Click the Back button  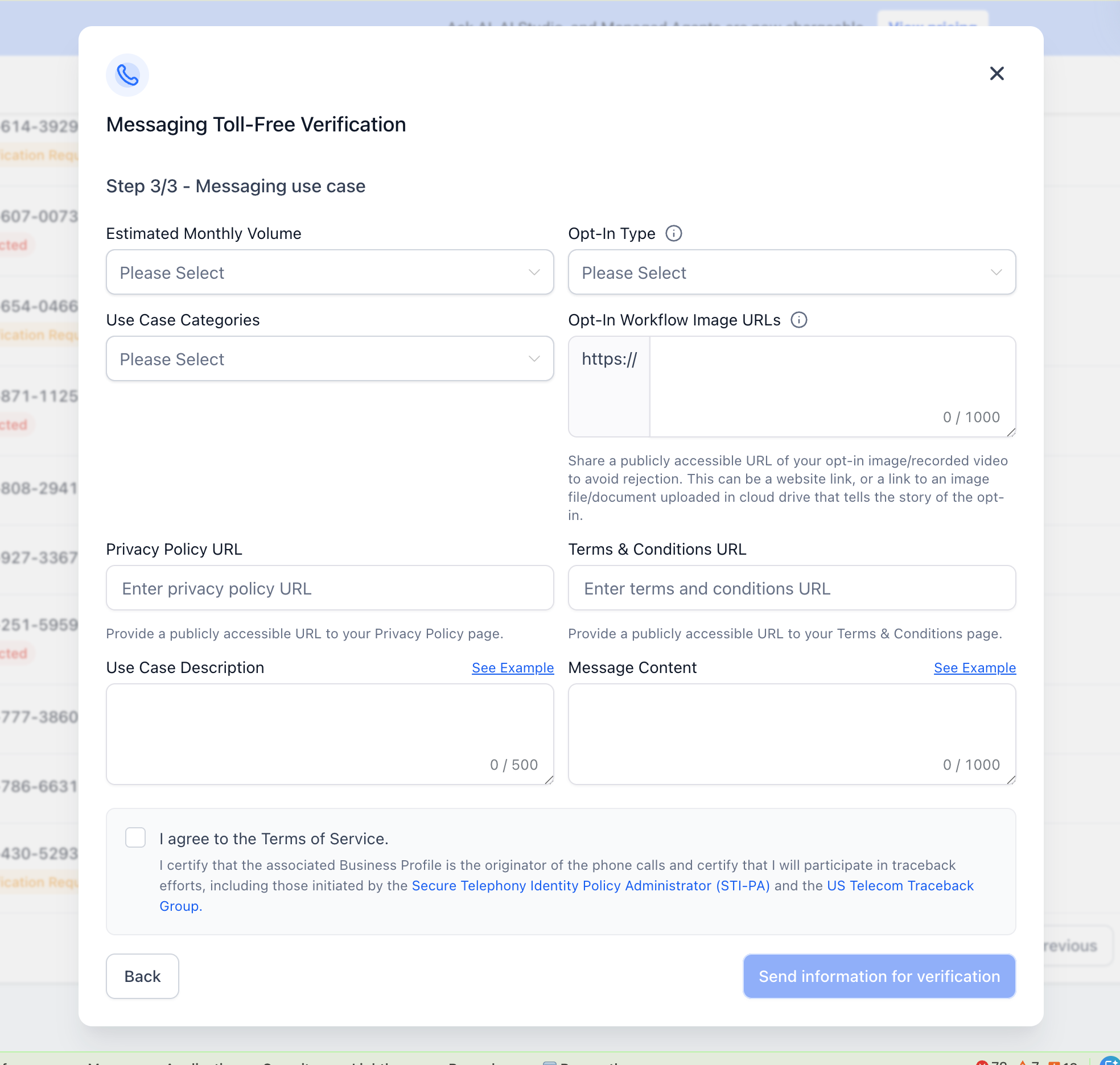[x=142, y=976]
